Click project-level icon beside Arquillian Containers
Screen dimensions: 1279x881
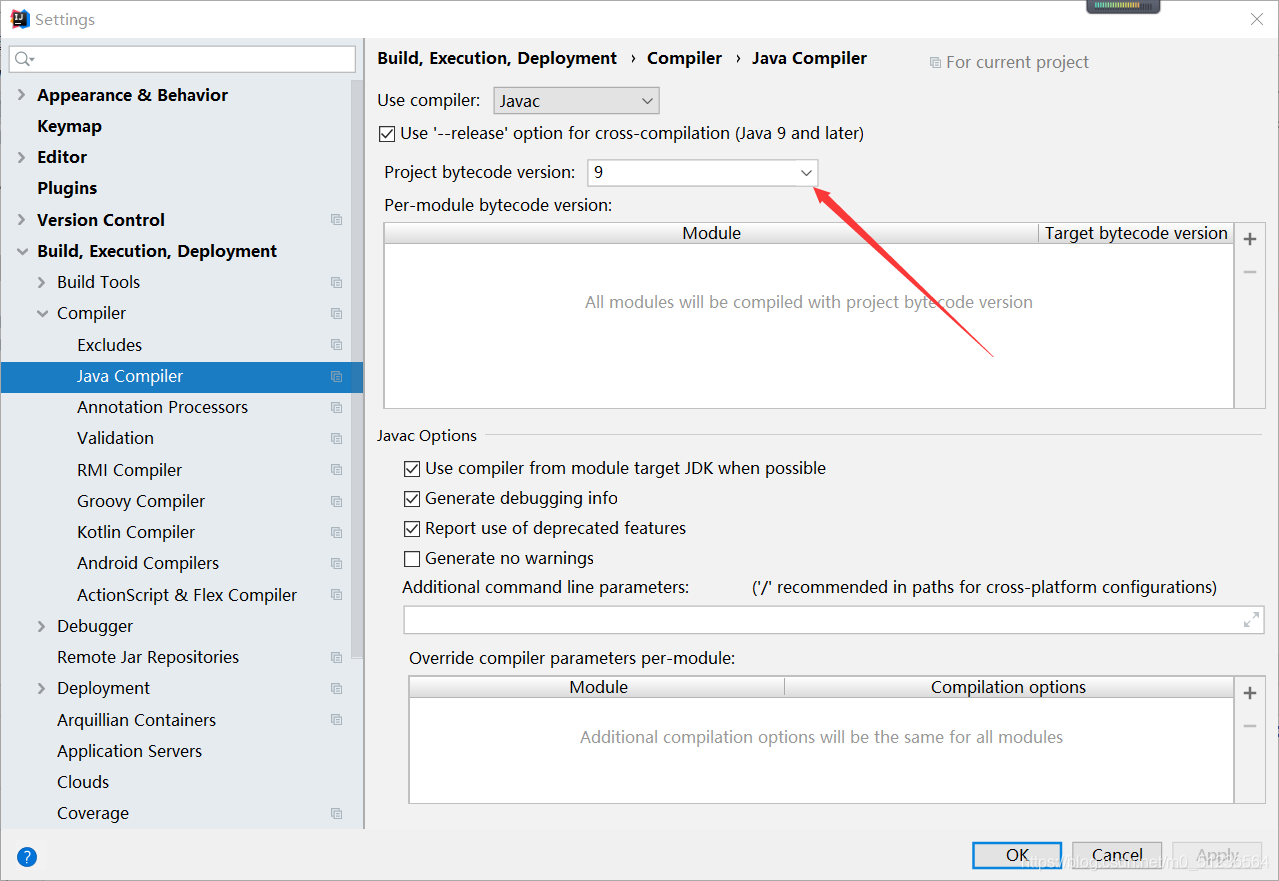pyautogui.click(x=336, y=720)
